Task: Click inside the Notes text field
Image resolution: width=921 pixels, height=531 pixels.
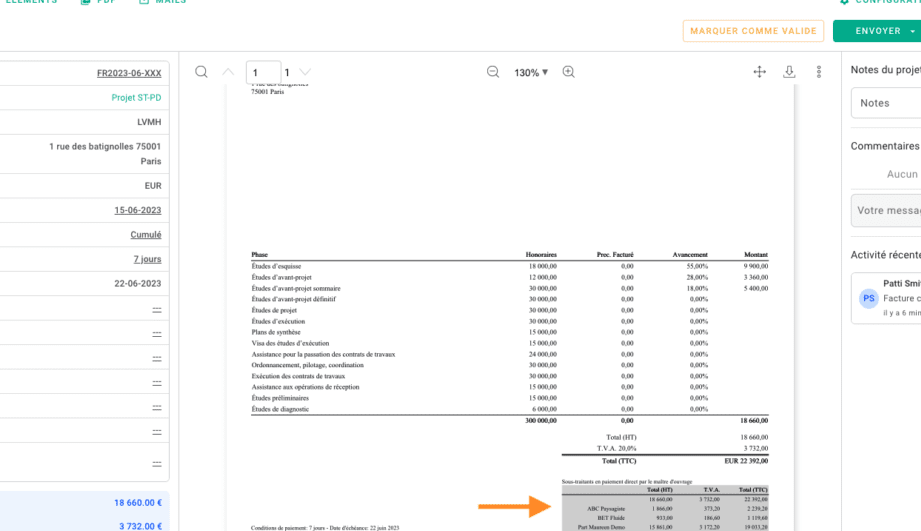Action: [x=885, y=103]
